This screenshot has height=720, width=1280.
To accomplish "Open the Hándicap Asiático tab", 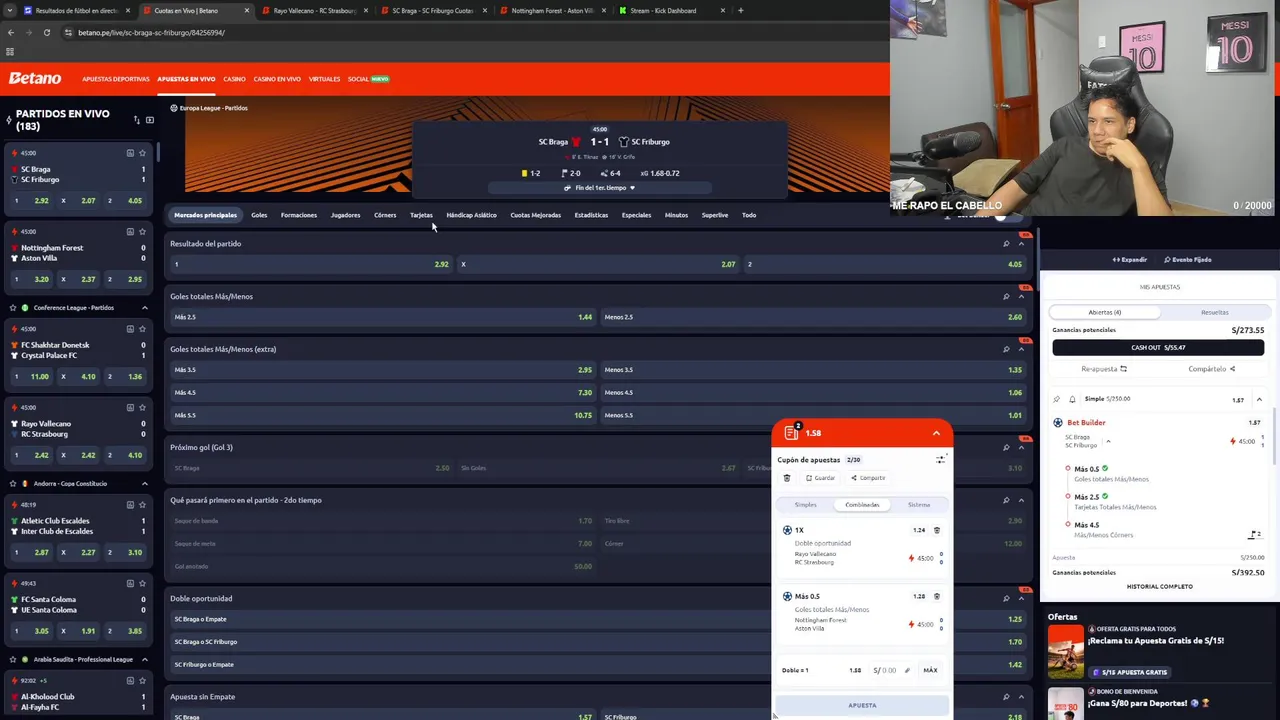I will [471, 215].
